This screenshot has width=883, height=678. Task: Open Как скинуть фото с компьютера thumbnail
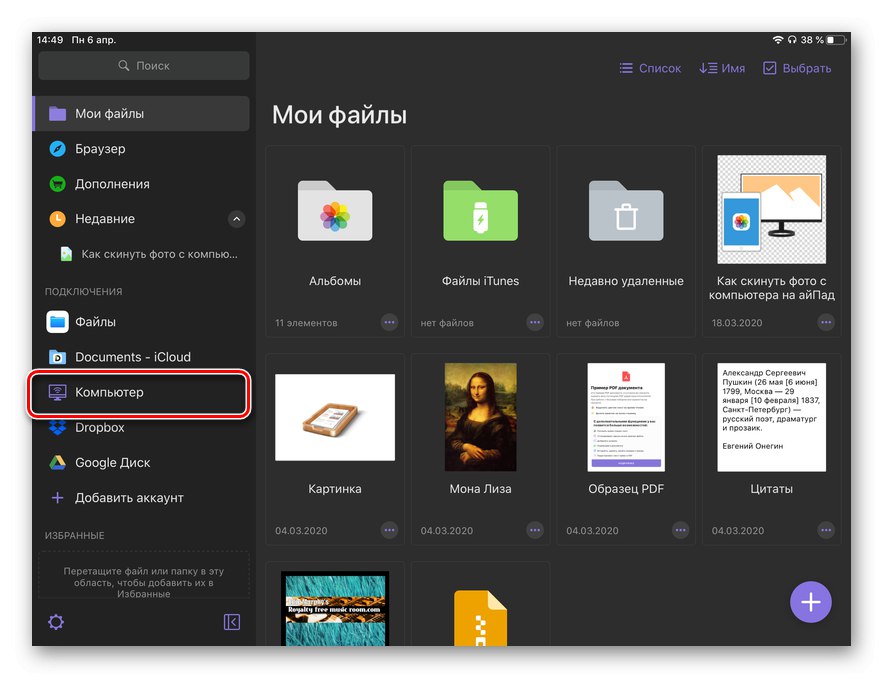[x=771, y=209]
